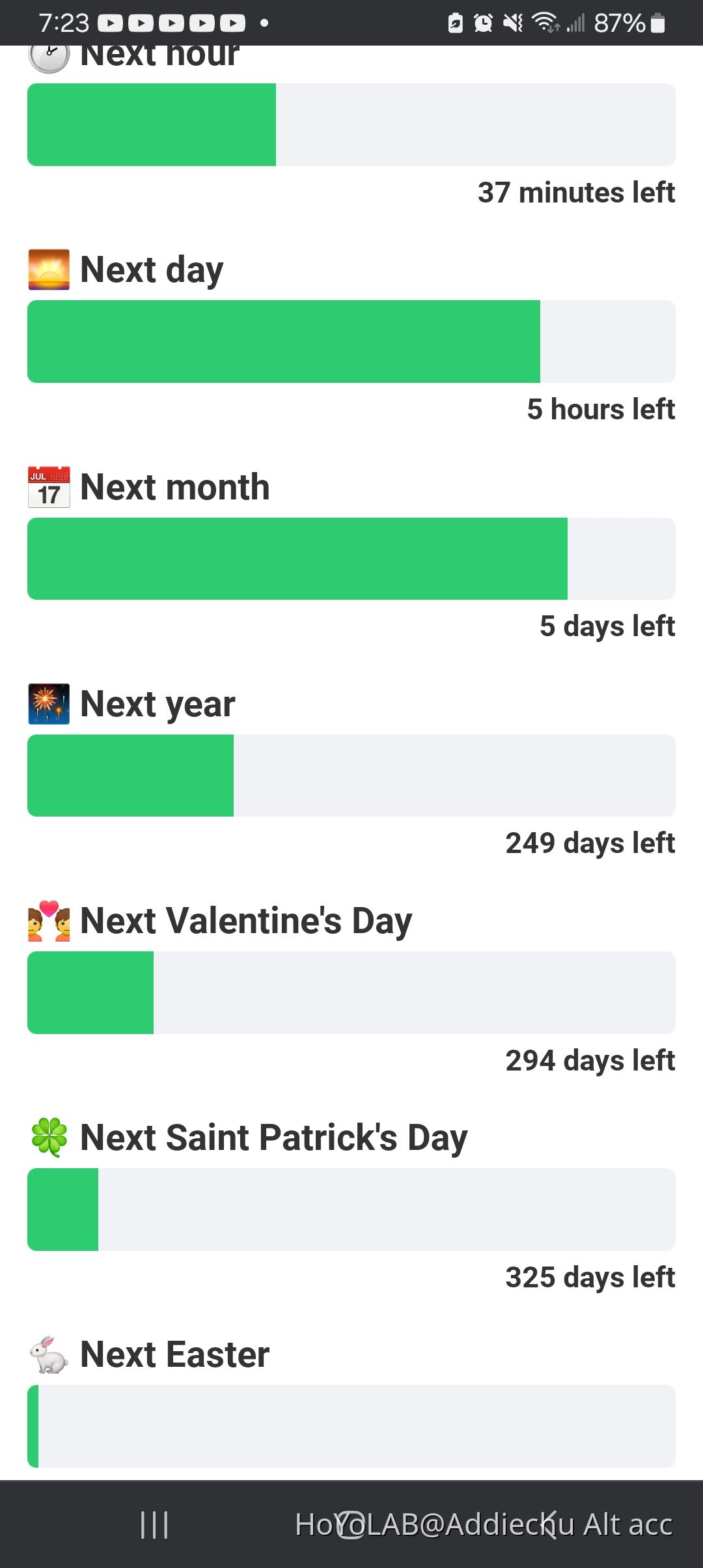This screenshot has height=1568, width=703.
Task: Tap the "249 days left" label
Action: pos(590,843)
